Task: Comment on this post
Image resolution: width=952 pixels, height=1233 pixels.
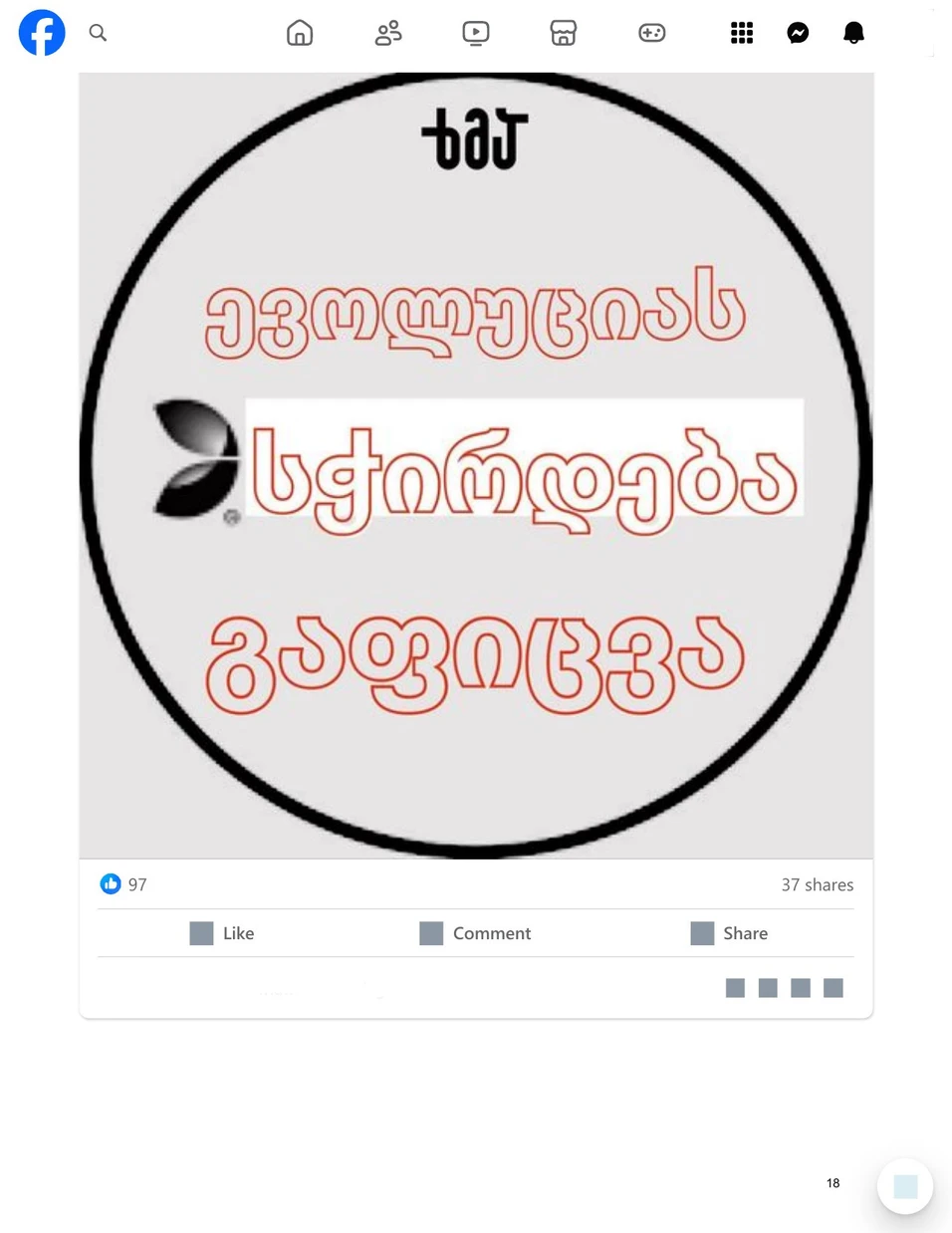Action: pyautogui.click(x=475, y=933)
